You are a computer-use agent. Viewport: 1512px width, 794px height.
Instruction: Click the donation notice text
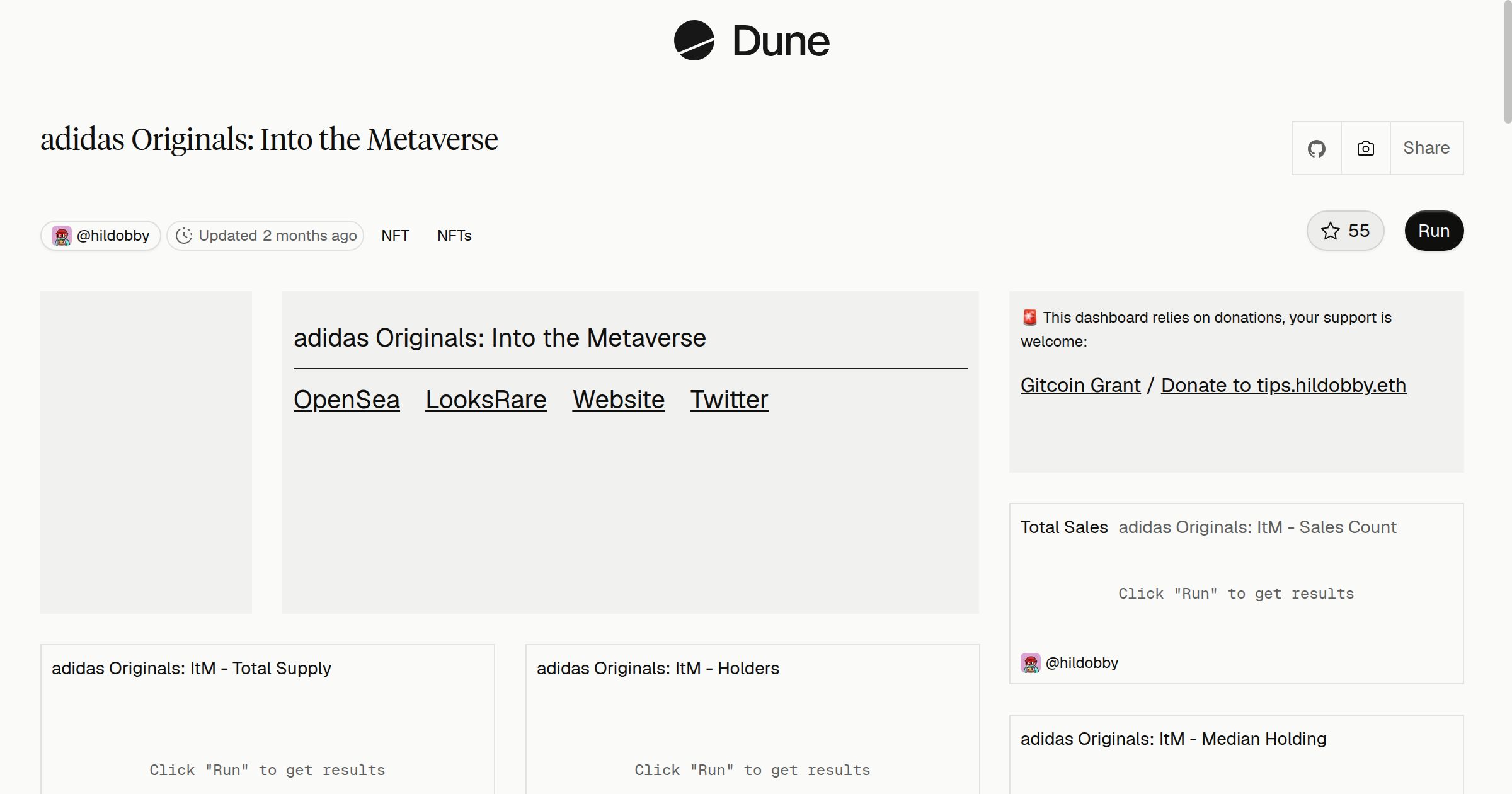[x=1206, y=329]
